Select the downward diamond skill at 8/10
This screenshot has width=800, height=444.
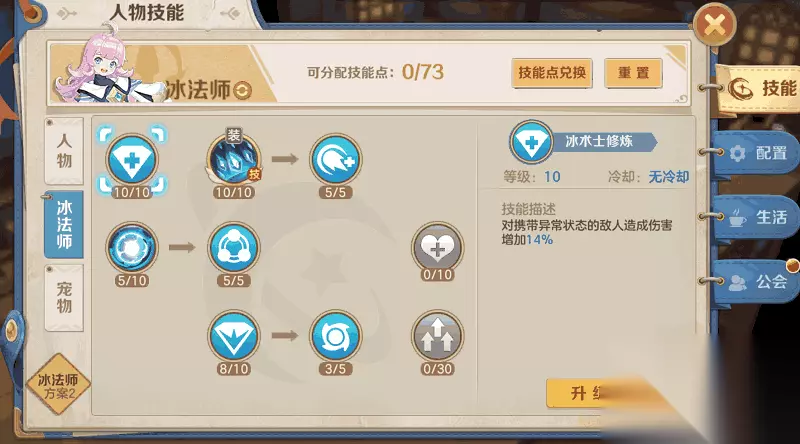pyautogui.click(x=234, y=336)
